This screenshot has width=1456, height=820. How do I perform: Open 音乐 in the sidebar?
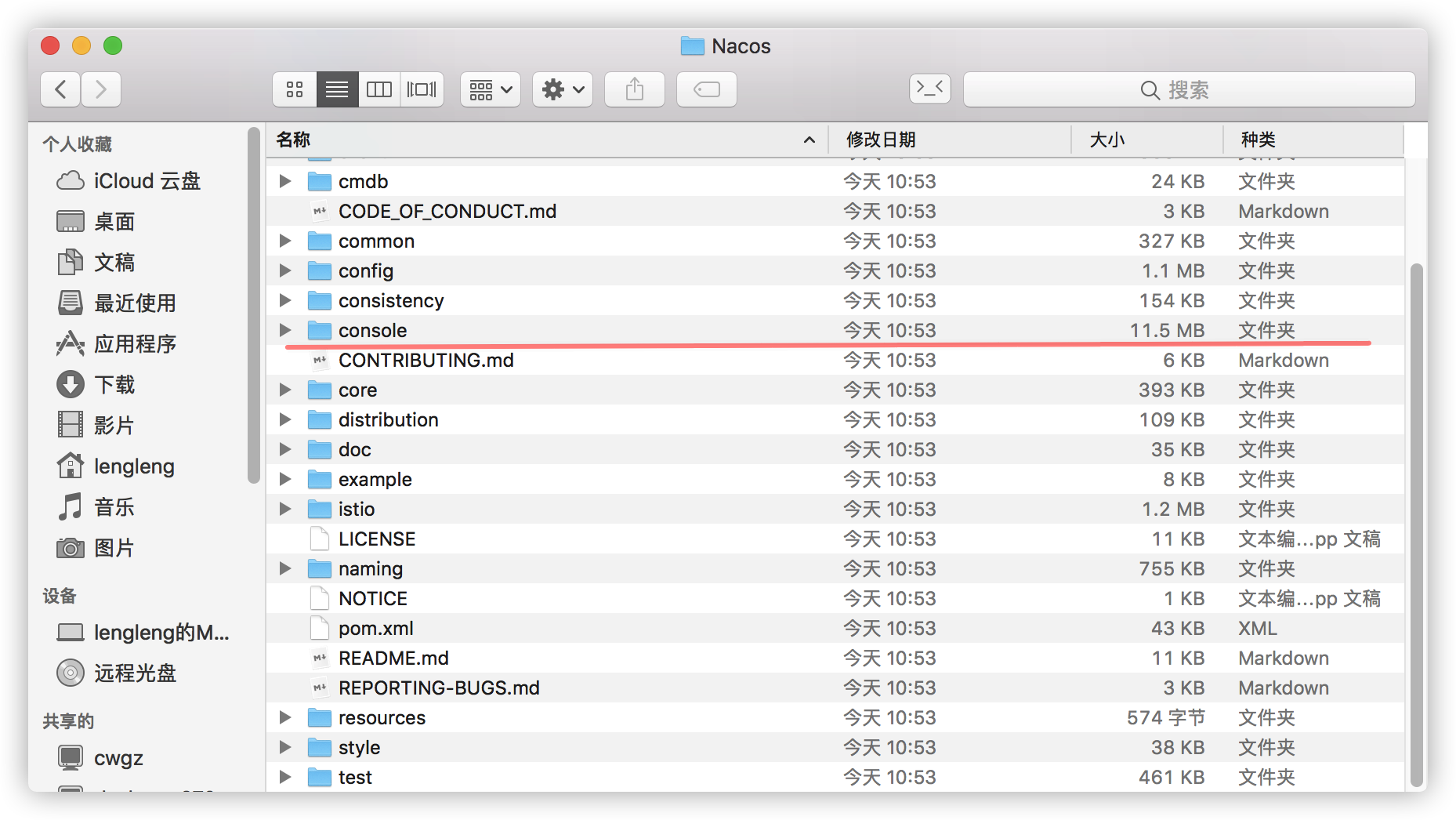click(x=96, y=507)
